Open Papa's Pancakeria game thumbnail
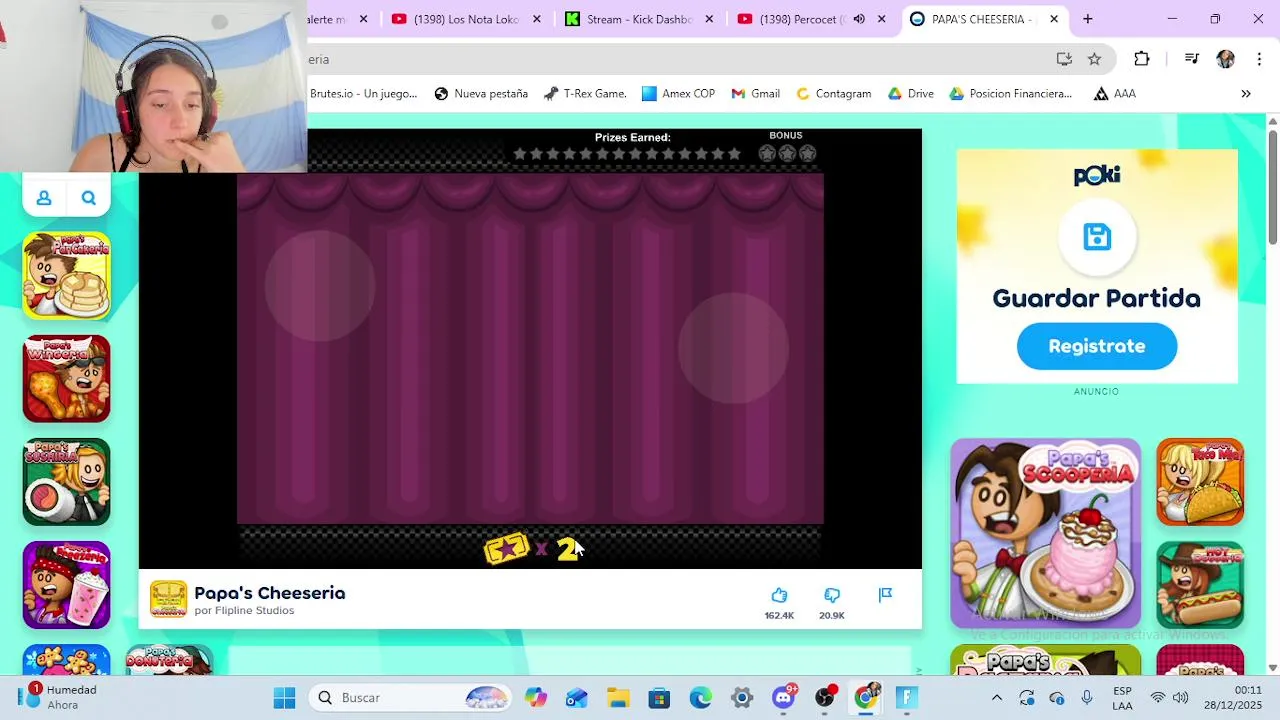 [x=67, y=276]
